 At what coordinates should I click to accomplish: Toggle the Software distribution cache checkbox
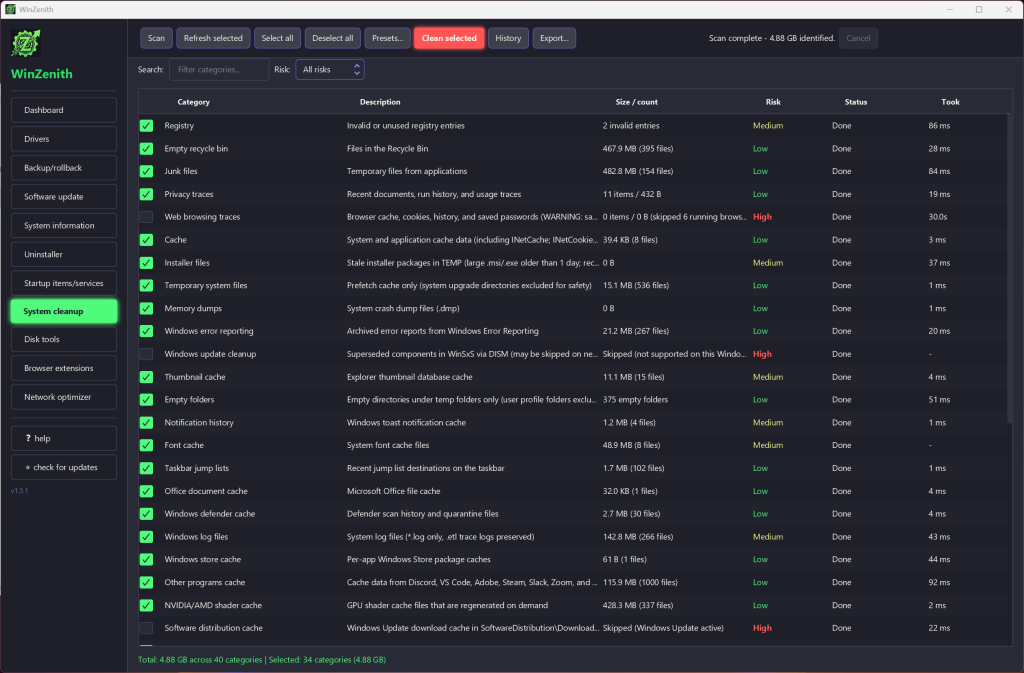146,628
